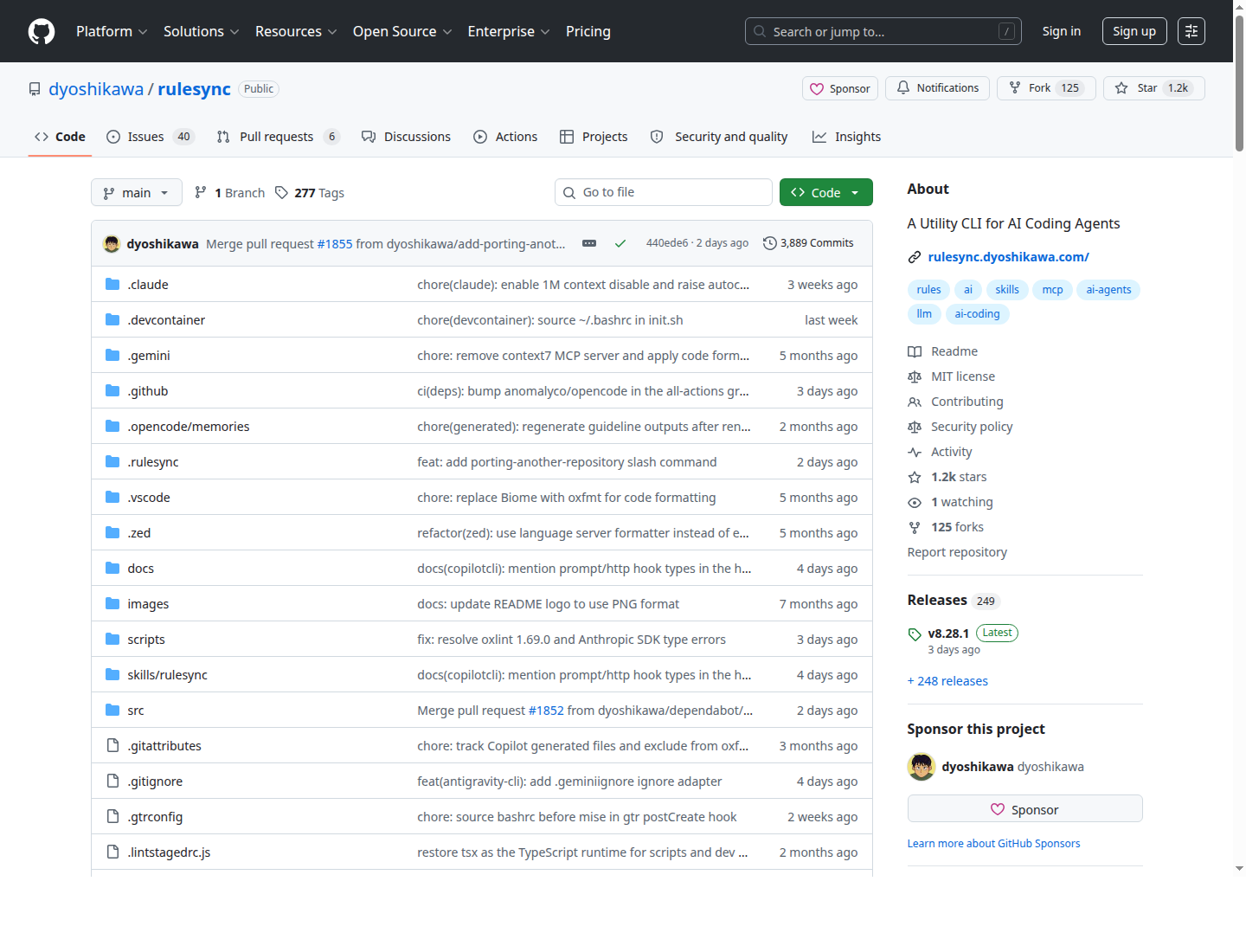
Task: Switch to the Discussions tab
Action: pyautogui.click(x=406, y=137)
